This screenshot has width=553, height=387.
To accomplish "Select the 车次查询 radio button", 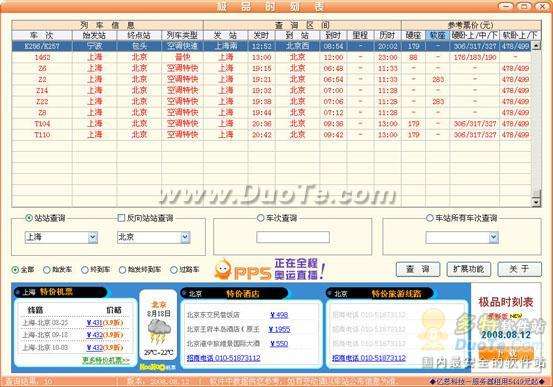I will click(261, 218).
